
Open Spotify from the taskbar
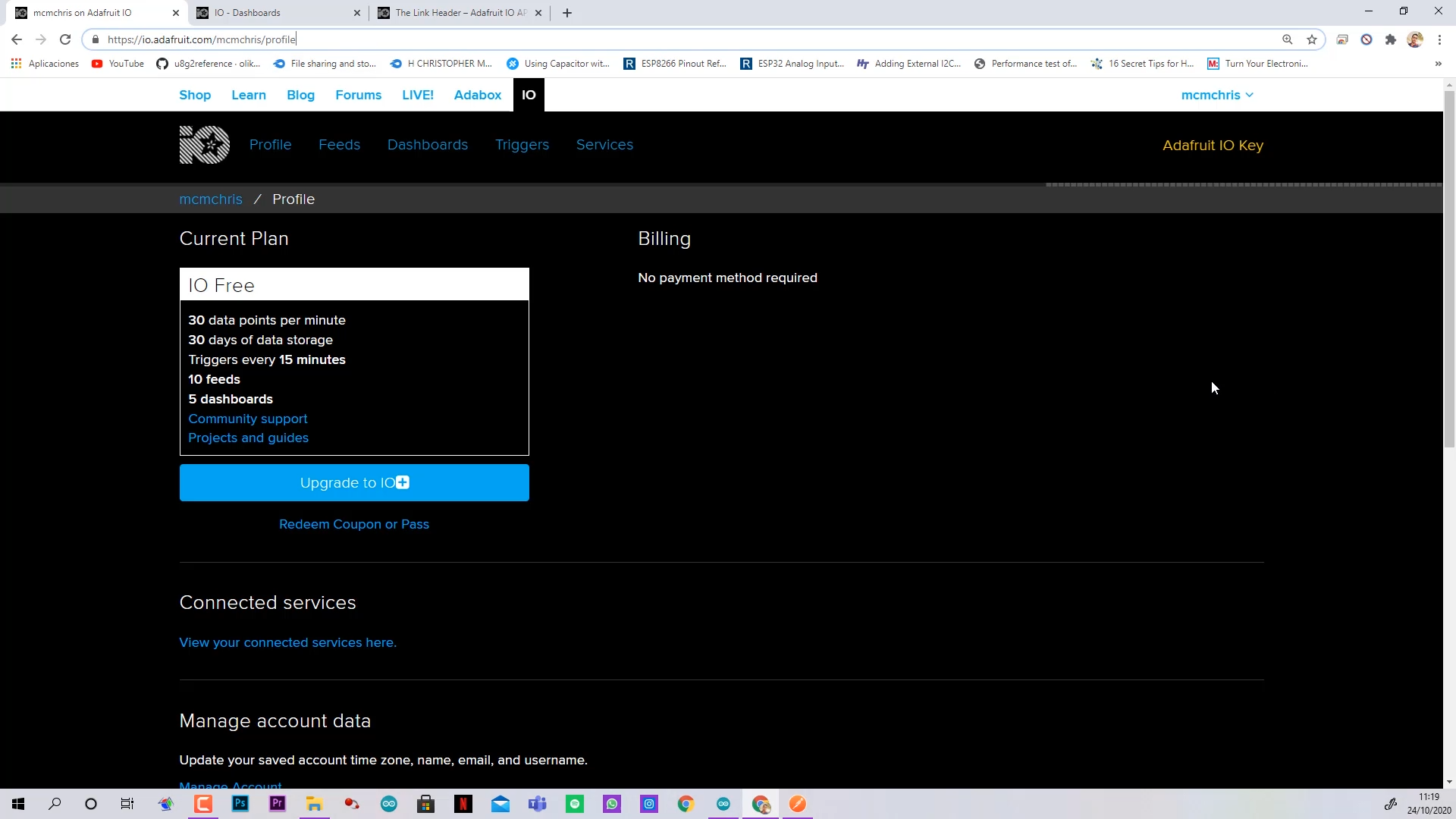575,804
